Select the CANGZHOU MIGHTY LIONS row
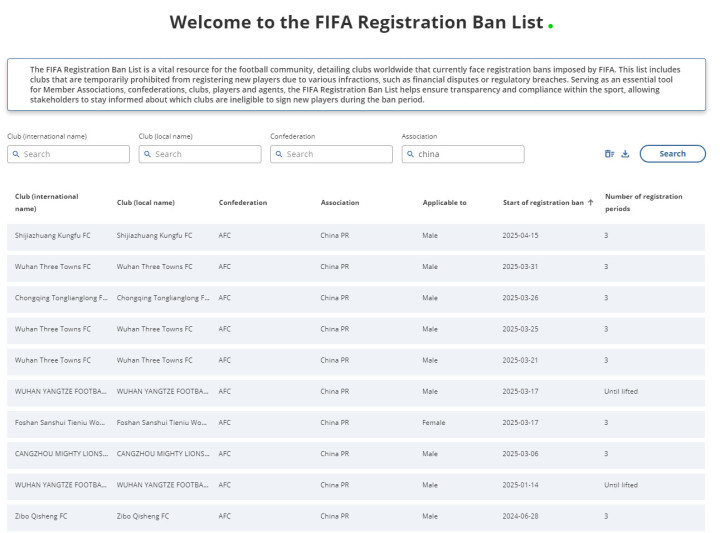Viewport: 720px width, 533px height. coord(356,455)
